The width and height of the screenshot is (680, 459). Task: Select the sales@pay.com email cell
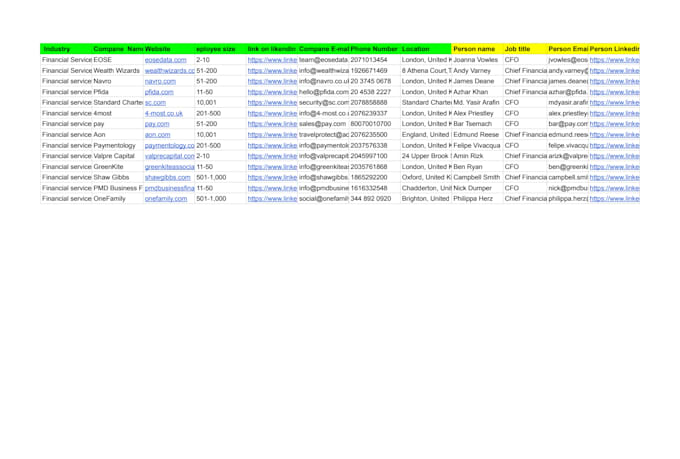click(x=323, y=124)
